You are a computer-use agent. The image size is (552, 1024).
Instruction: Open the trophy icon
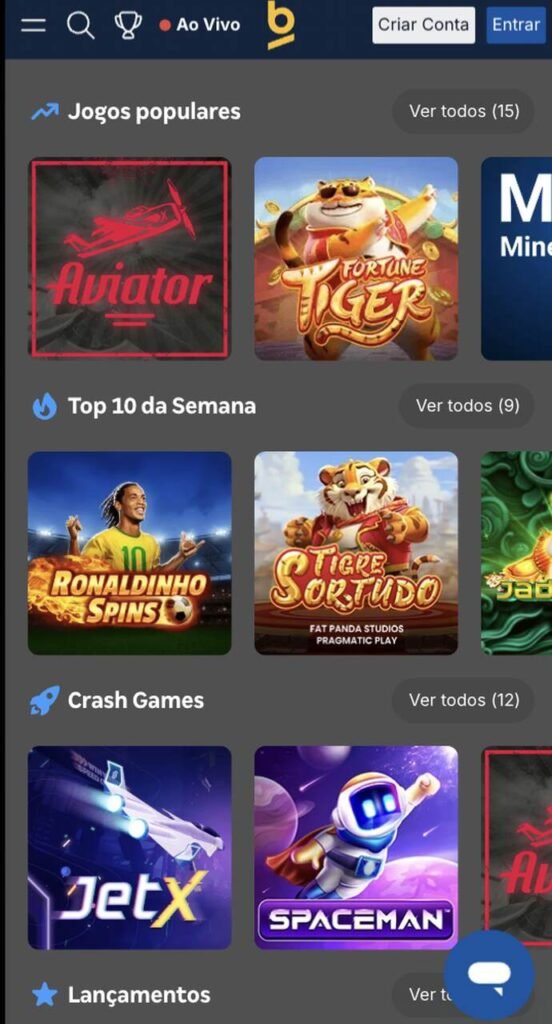click(127, 25)
